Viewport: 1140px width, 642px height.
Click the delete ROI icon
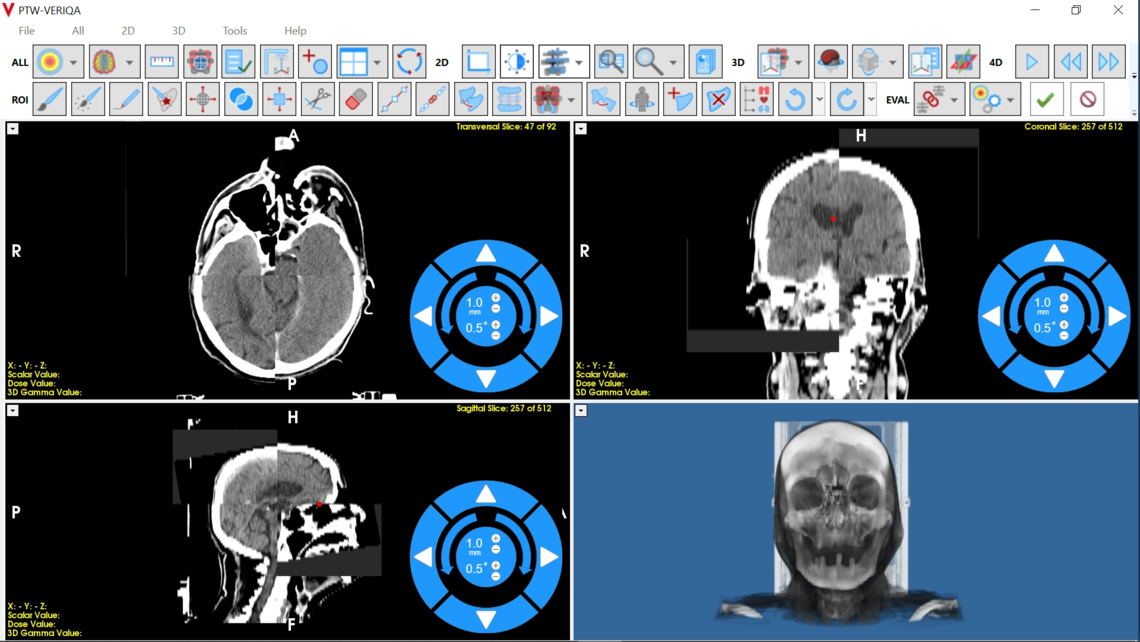coord(719,99)
